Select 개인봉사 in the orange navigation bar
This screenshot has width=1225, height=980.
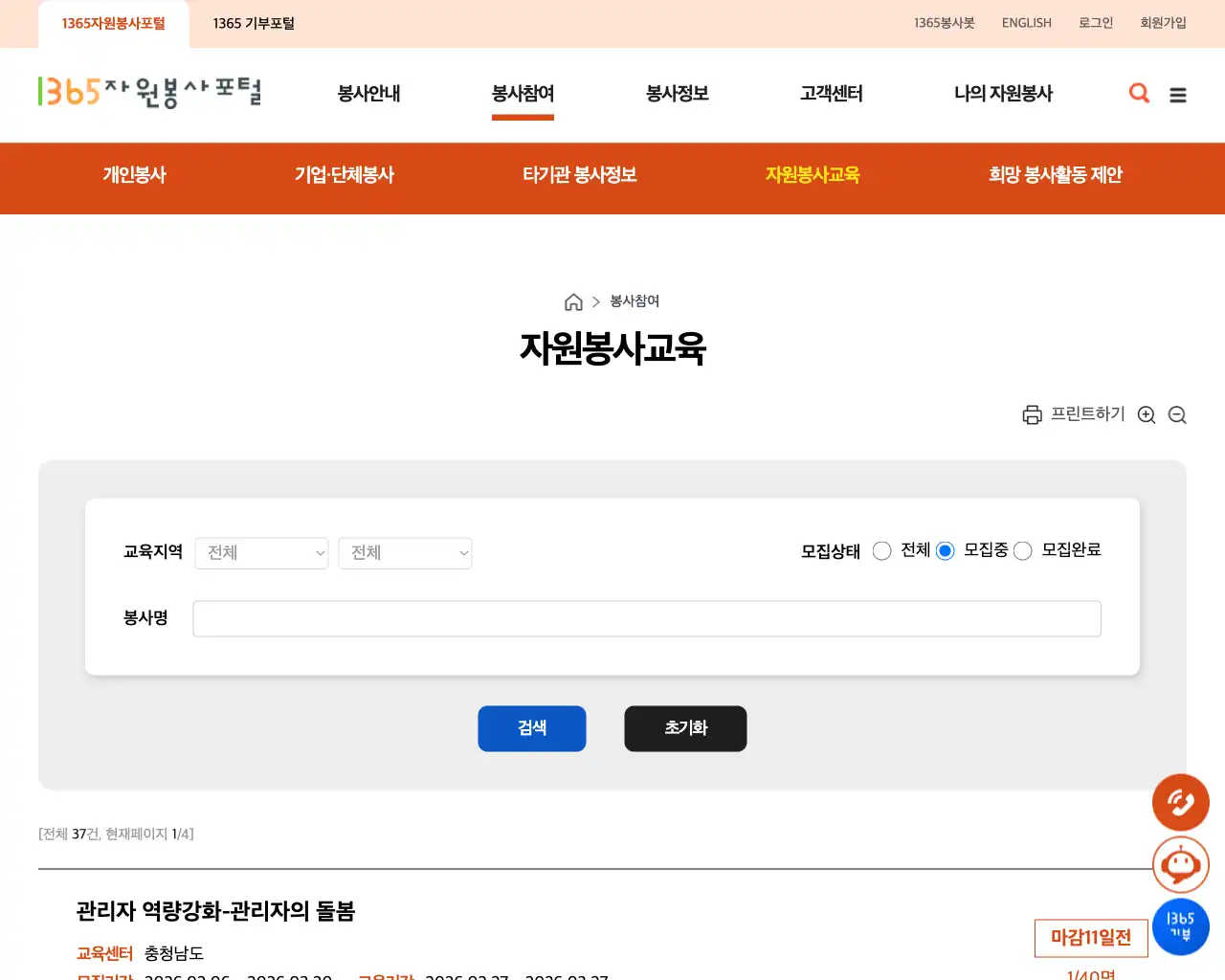coord(133,175)
